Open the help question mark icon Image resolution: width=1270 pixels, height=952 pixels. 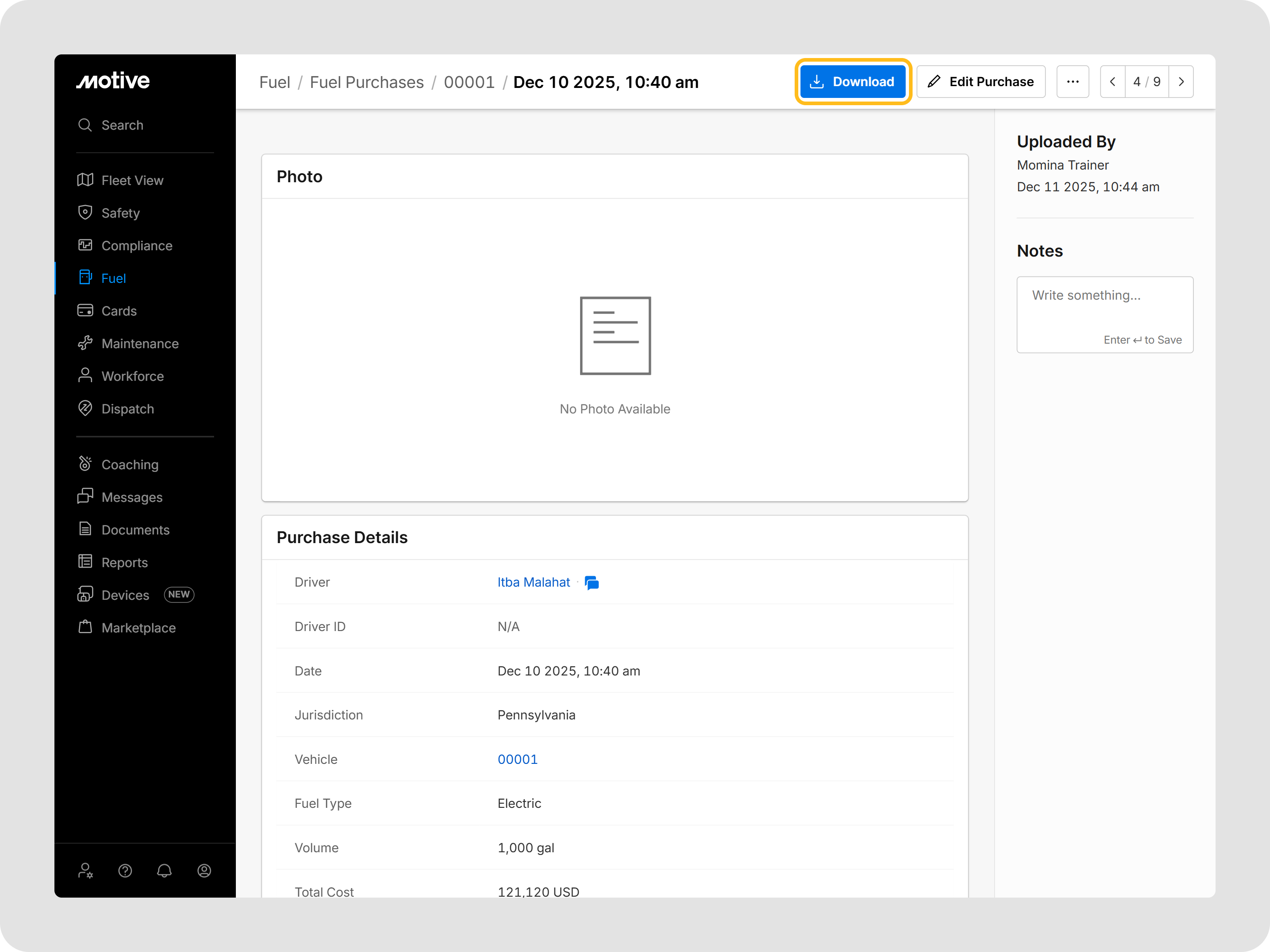[x=125, y=870]
